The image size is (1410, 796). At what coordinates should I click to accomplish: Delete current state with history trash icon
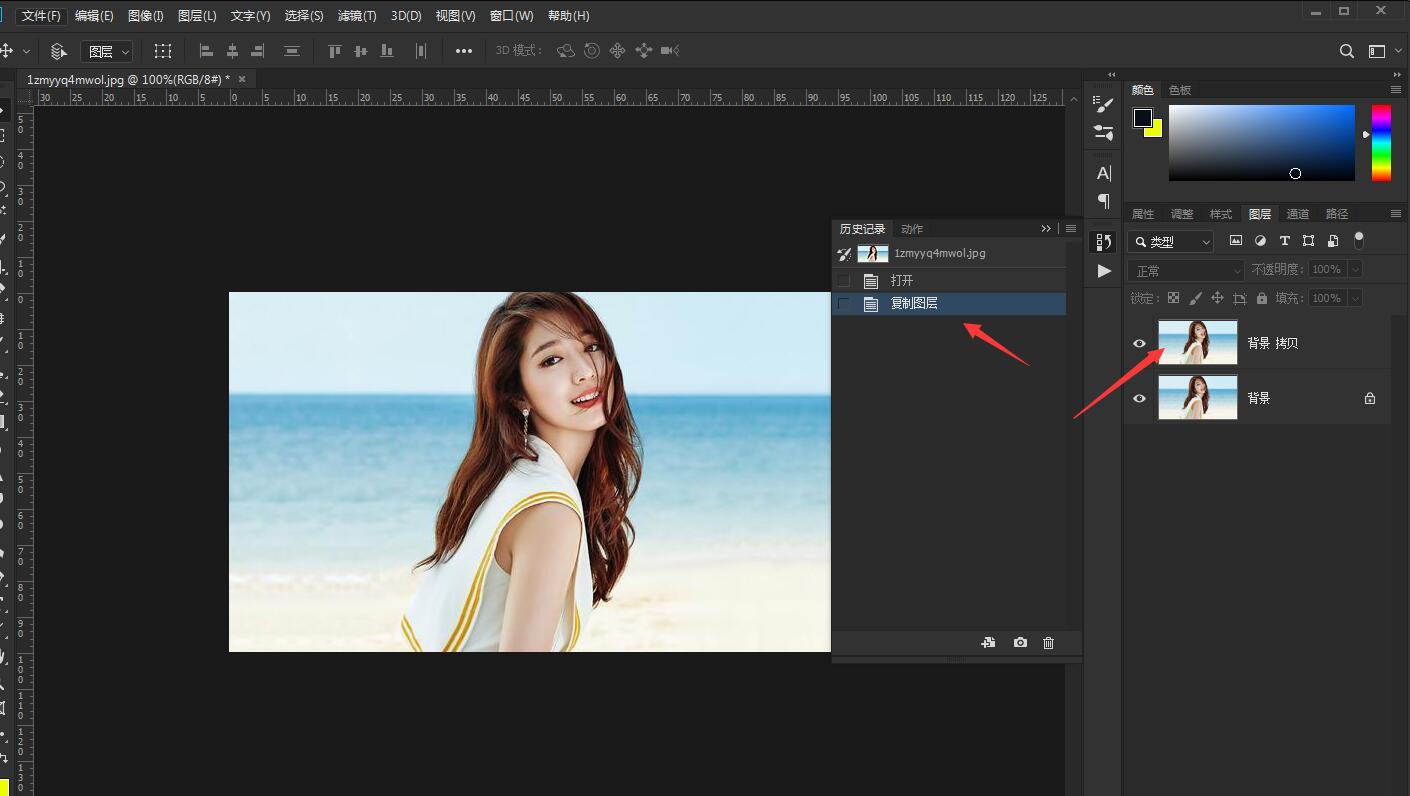tap(1048, 643)
